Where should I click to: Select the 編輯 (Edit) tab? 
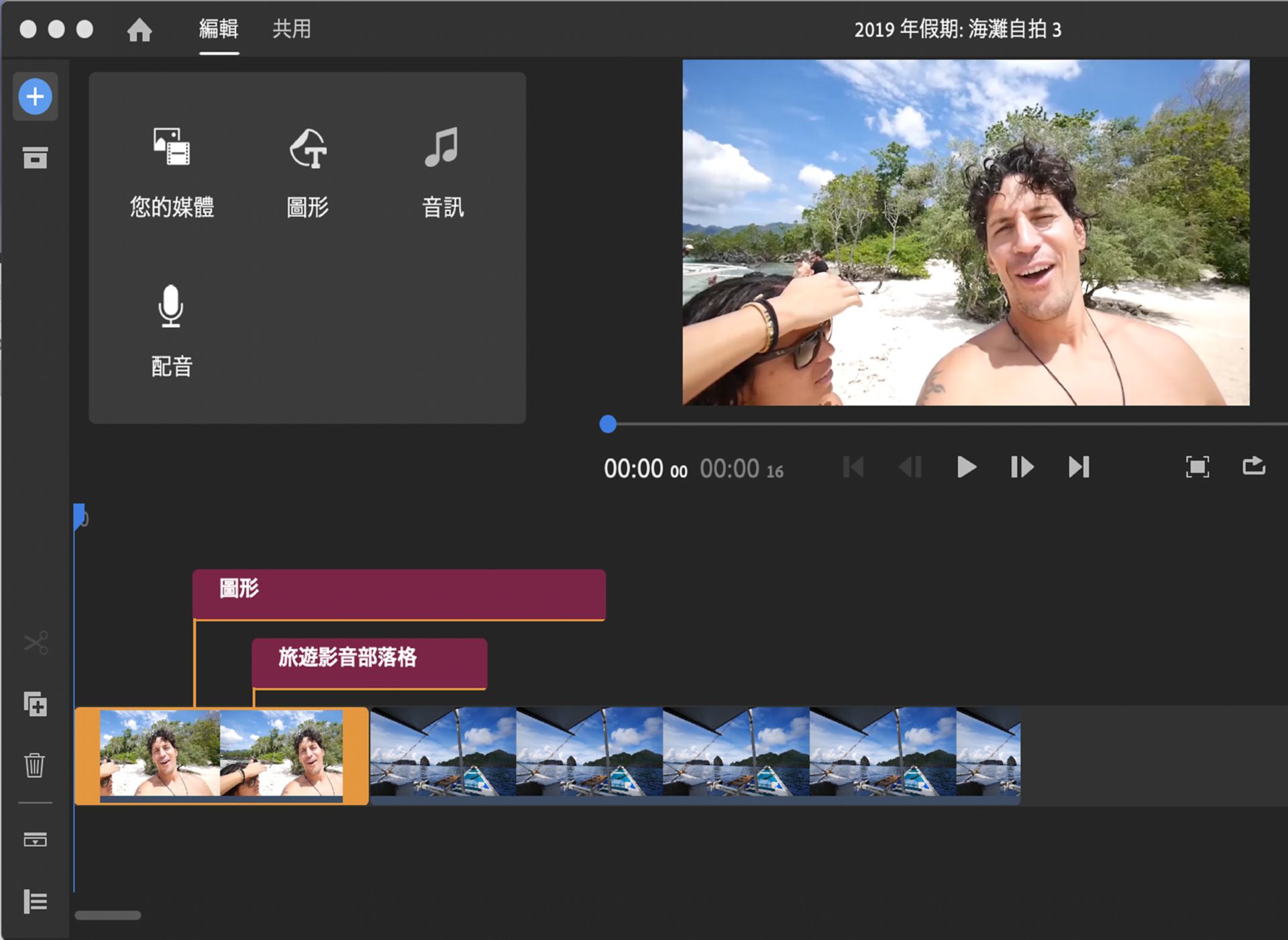pyautogui.click(x=218, y=30)
